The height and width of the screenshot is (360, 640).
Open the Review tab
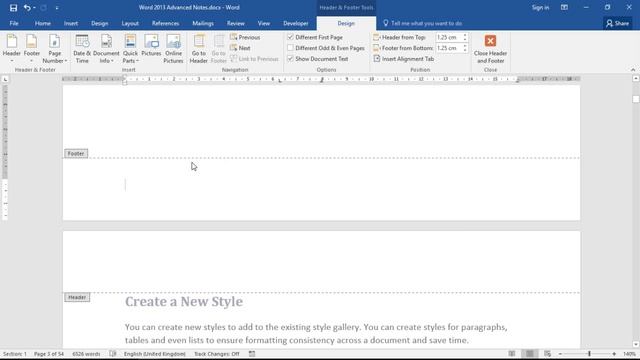[236, 23]
